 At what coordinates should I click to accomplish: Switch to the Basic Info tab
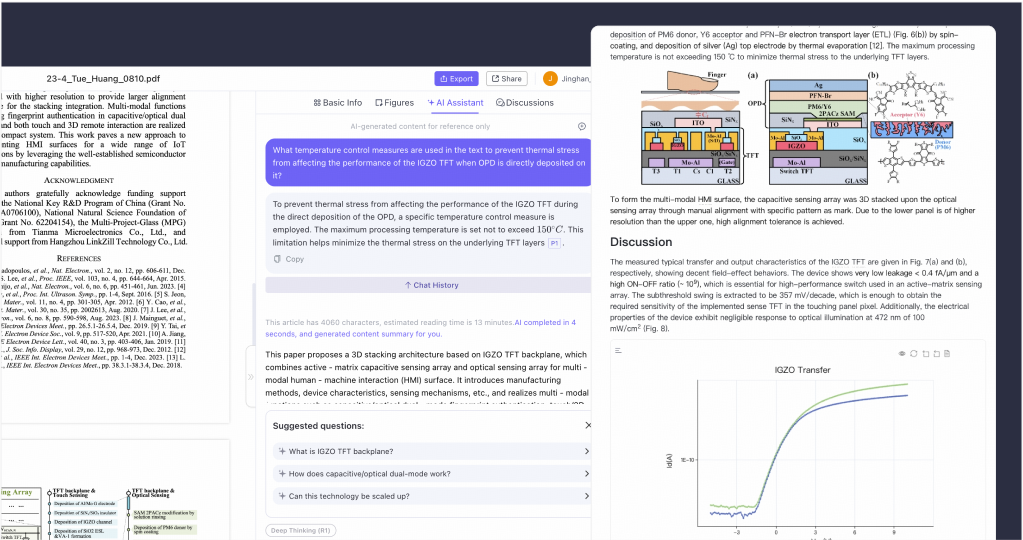[x=337, y=102]
